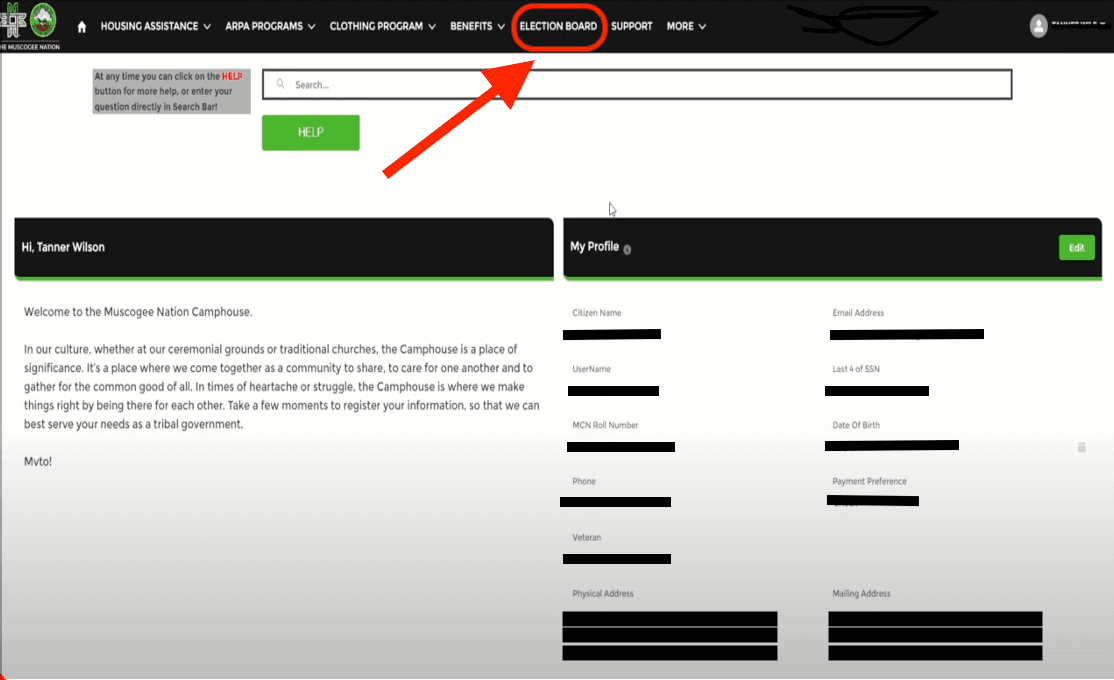Click the help tip note box
1114x680 pixels.
click(171, 91)
